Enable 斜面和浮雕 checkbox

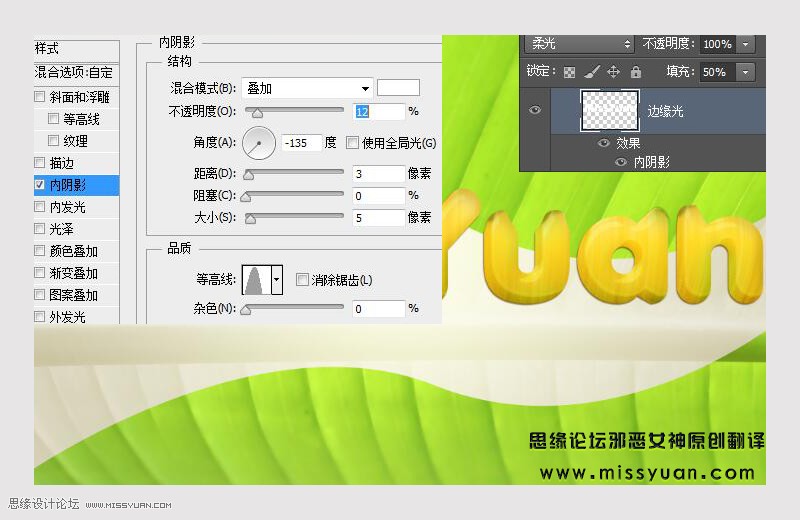(x=39, y=96)
